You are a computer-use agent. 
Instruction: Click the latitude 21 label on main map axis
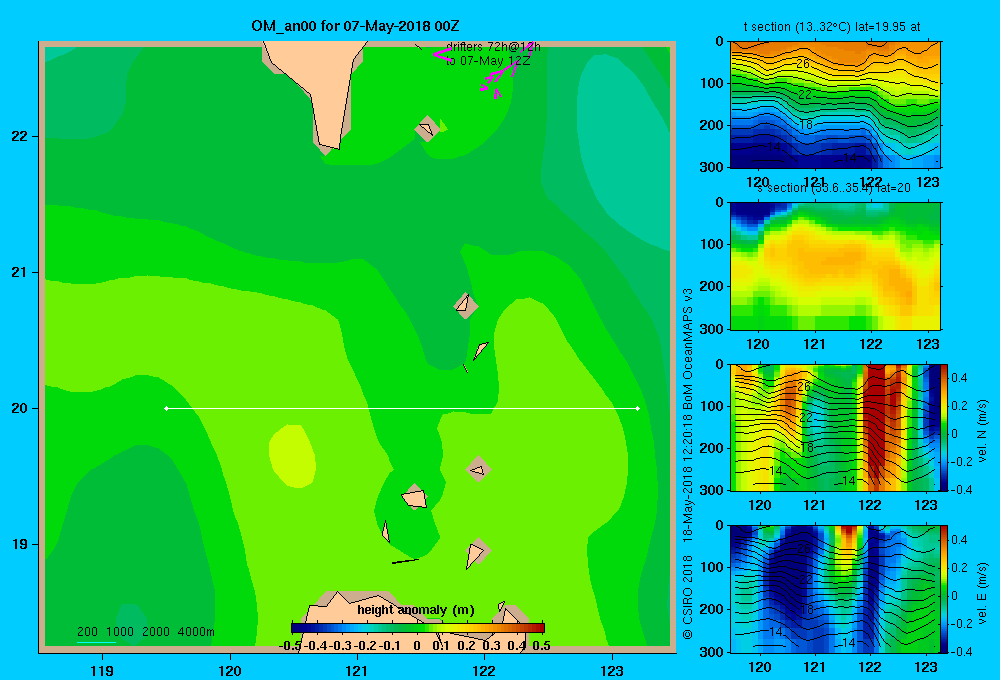(19, 272)
